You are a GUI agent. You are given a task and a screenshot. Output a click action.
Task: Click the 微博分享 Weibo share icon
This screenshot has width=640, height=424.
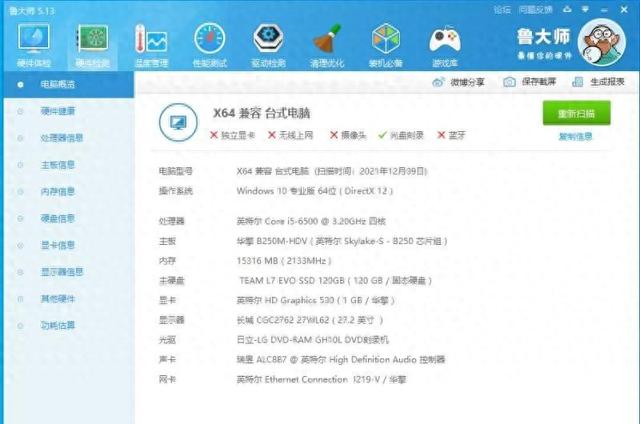pos(438,82)
